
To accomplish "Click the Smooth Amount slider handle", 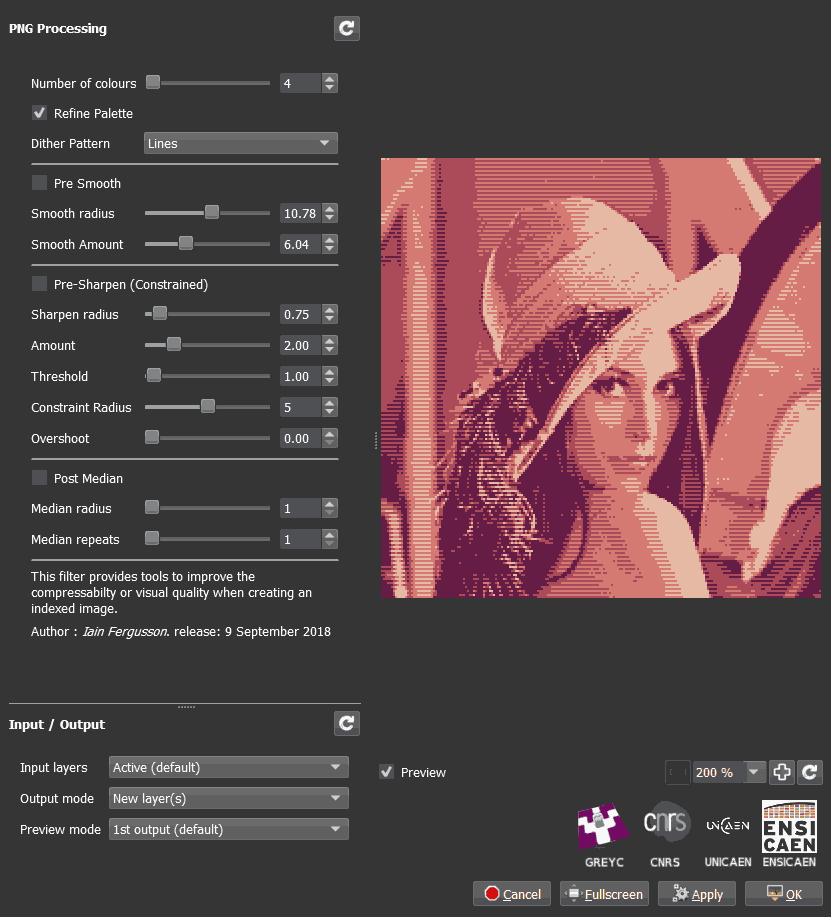I will (185, 243).
